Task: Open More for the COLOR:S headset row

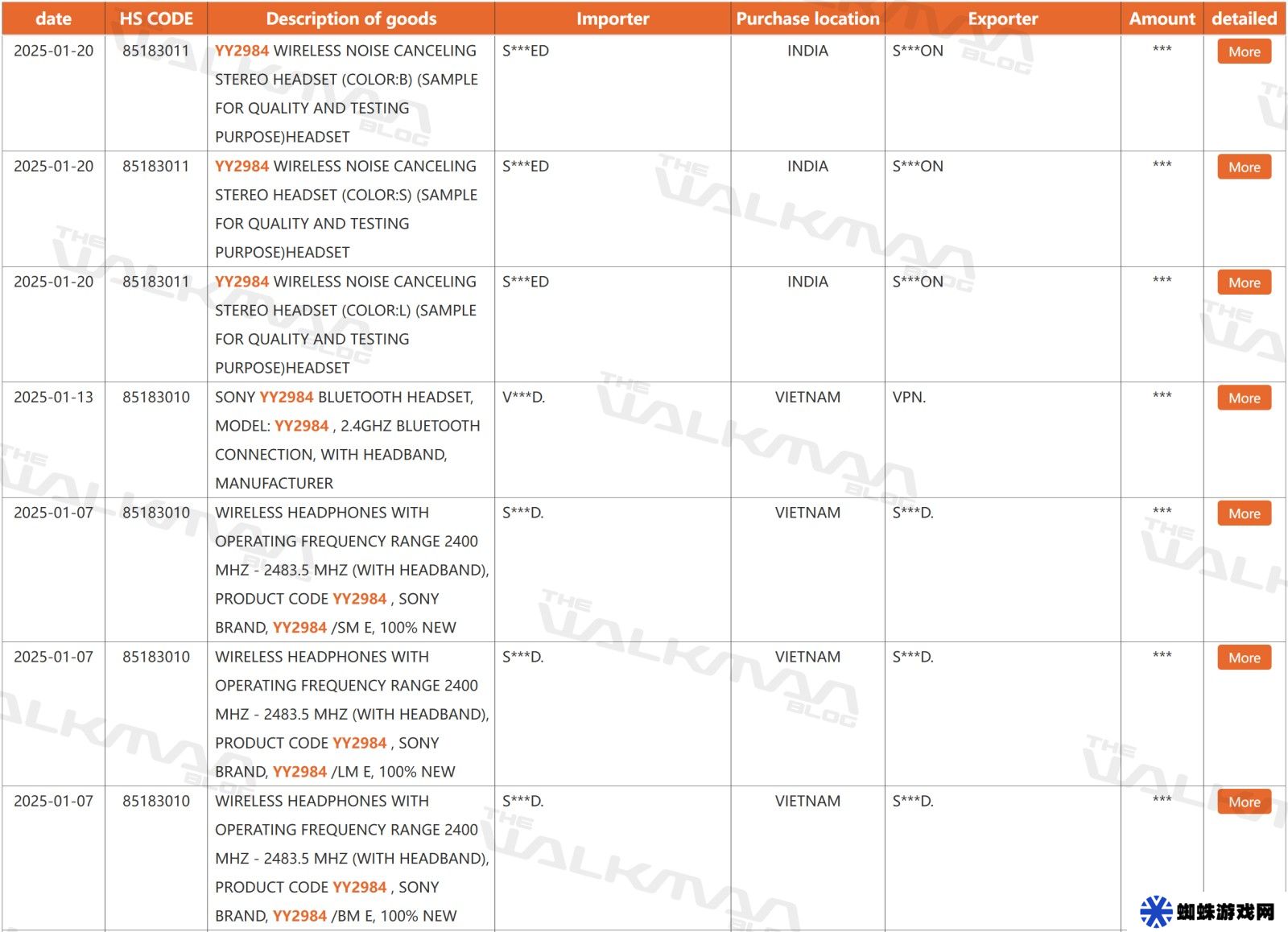Action: (x=1244, y=167)
